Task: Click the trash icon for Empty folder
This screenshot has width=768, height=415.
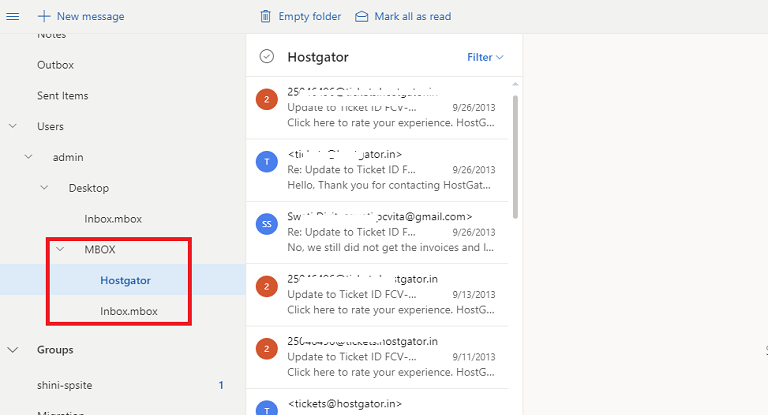Action: click(265, 17)
